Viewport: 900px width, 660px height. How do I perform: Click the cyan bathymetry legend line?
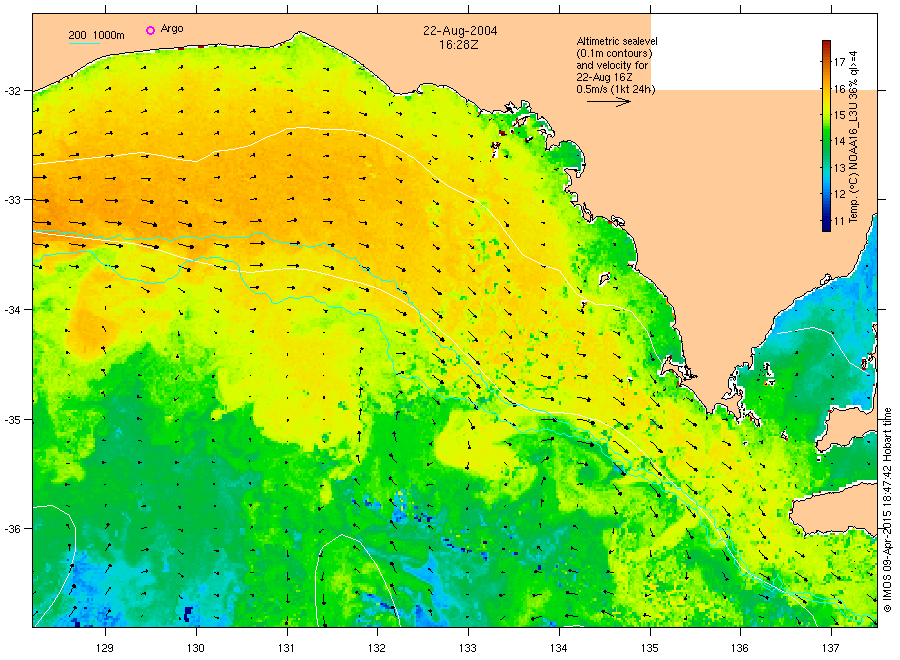pos(84,43)
